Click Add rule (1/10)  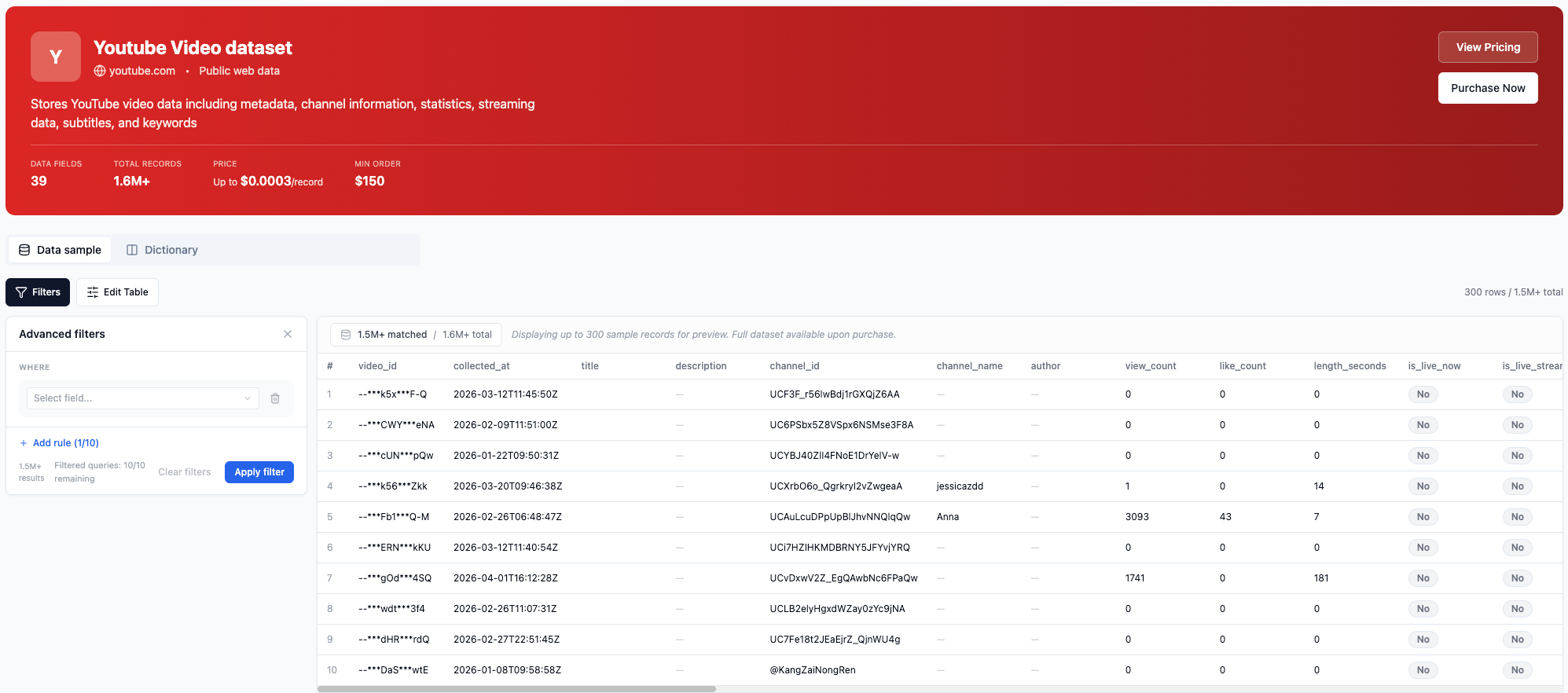coord(59,443)
